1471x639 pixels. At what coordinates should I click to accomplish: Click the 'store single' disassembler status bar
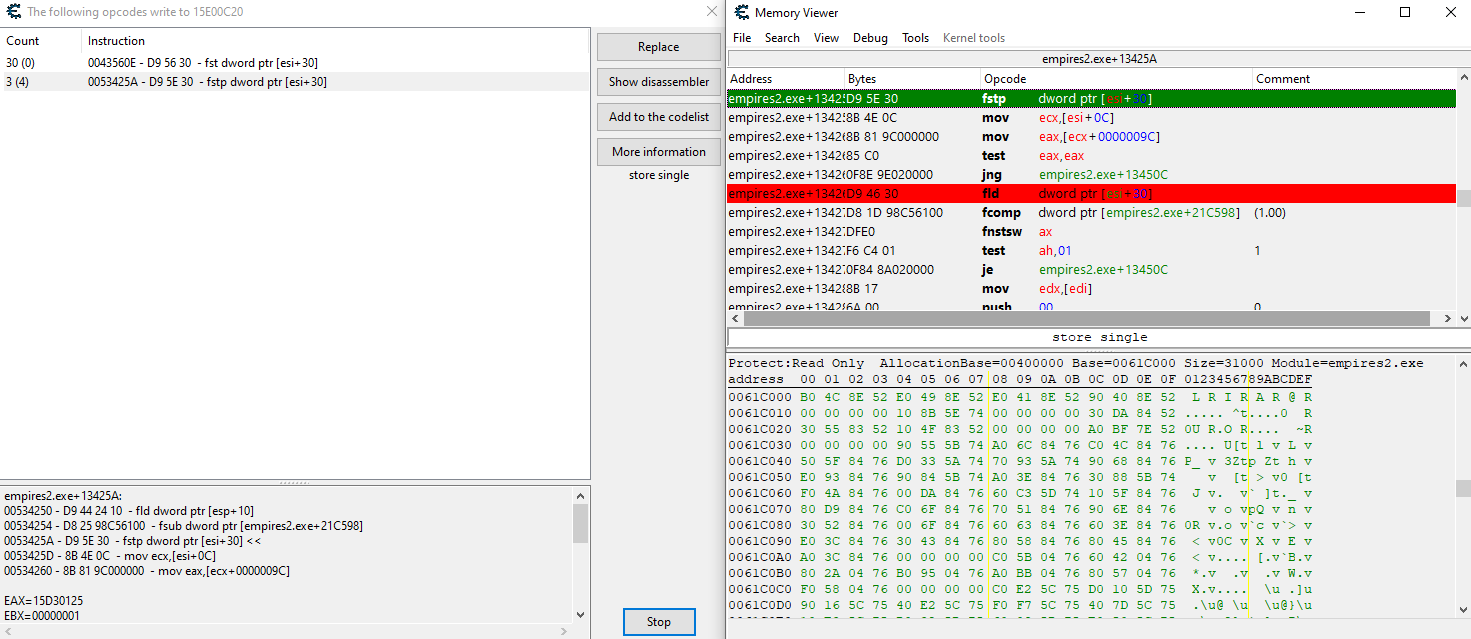pos(1099,337)
